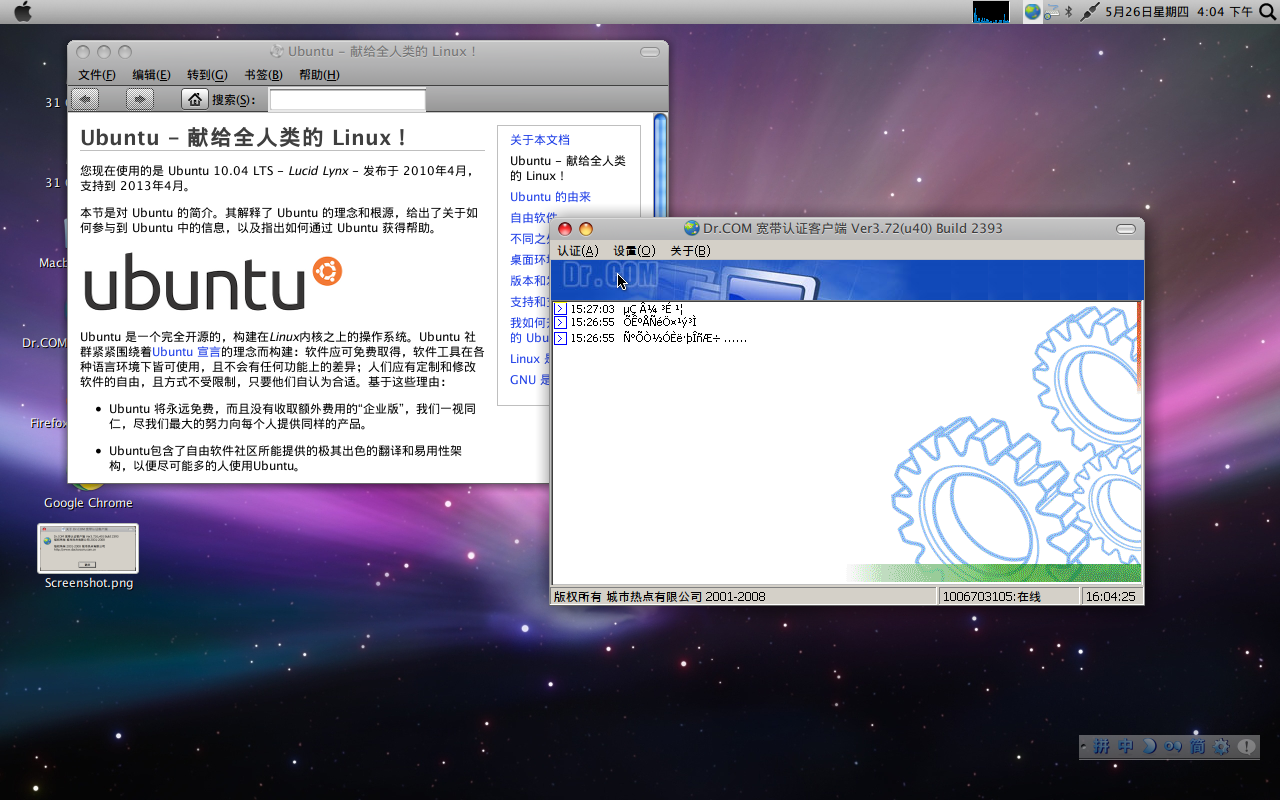Toggle half/full width moon icon
Screen dimensions: 1280x800
click(x=1150, y=746)
